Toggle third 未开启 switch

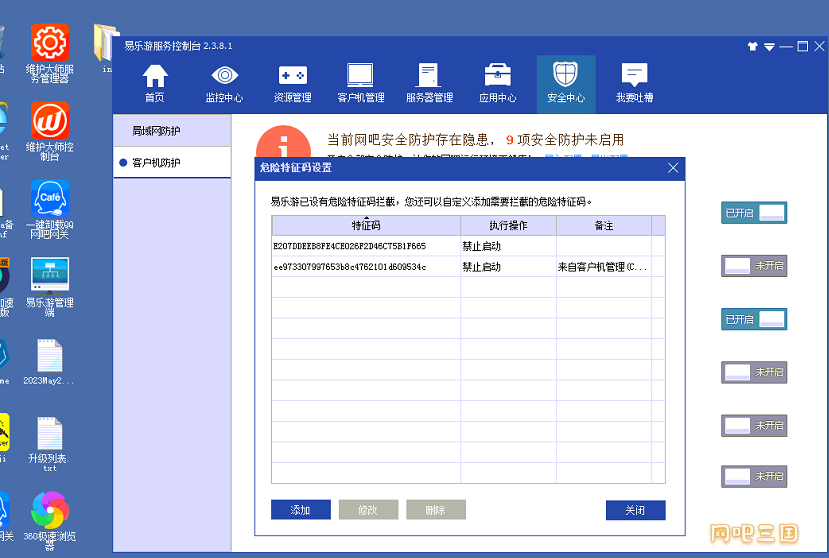click(754, 425)
